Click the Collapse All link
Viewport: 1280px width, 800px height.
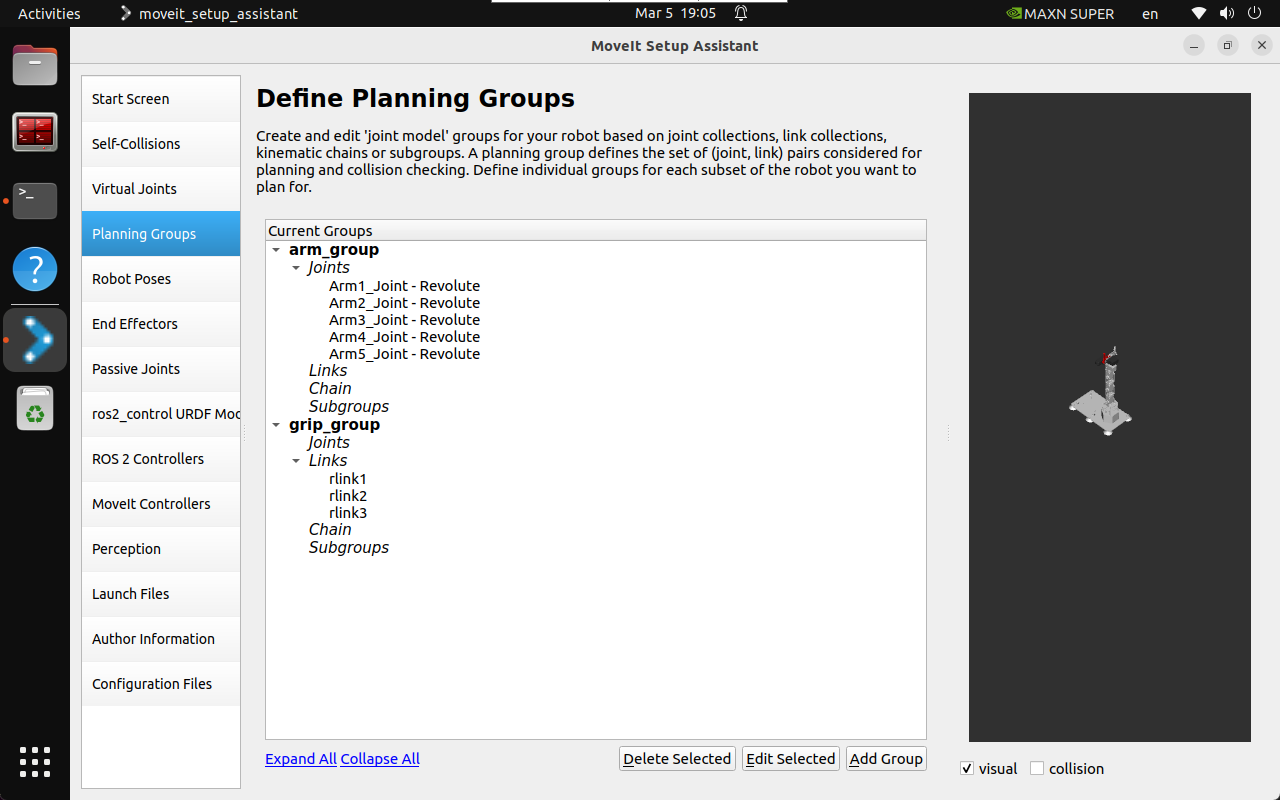pyautogui.click(x=380, y=759)
